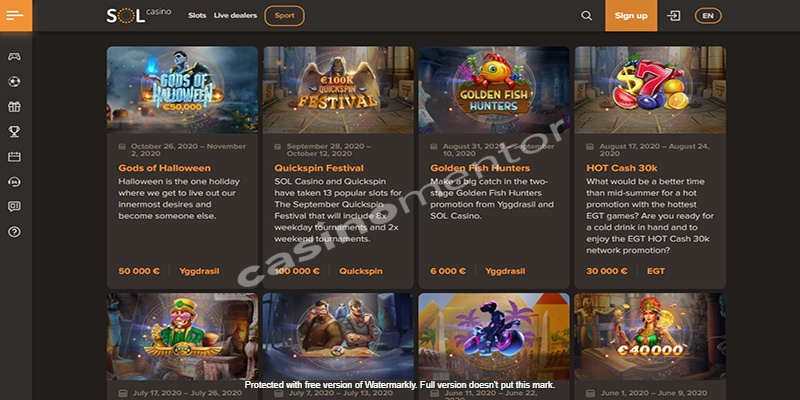Image resolution: width=800 pixels, height=400 pixels.
Task: Click the green leprechaun monkey banner image
Action: pos(182,336)
